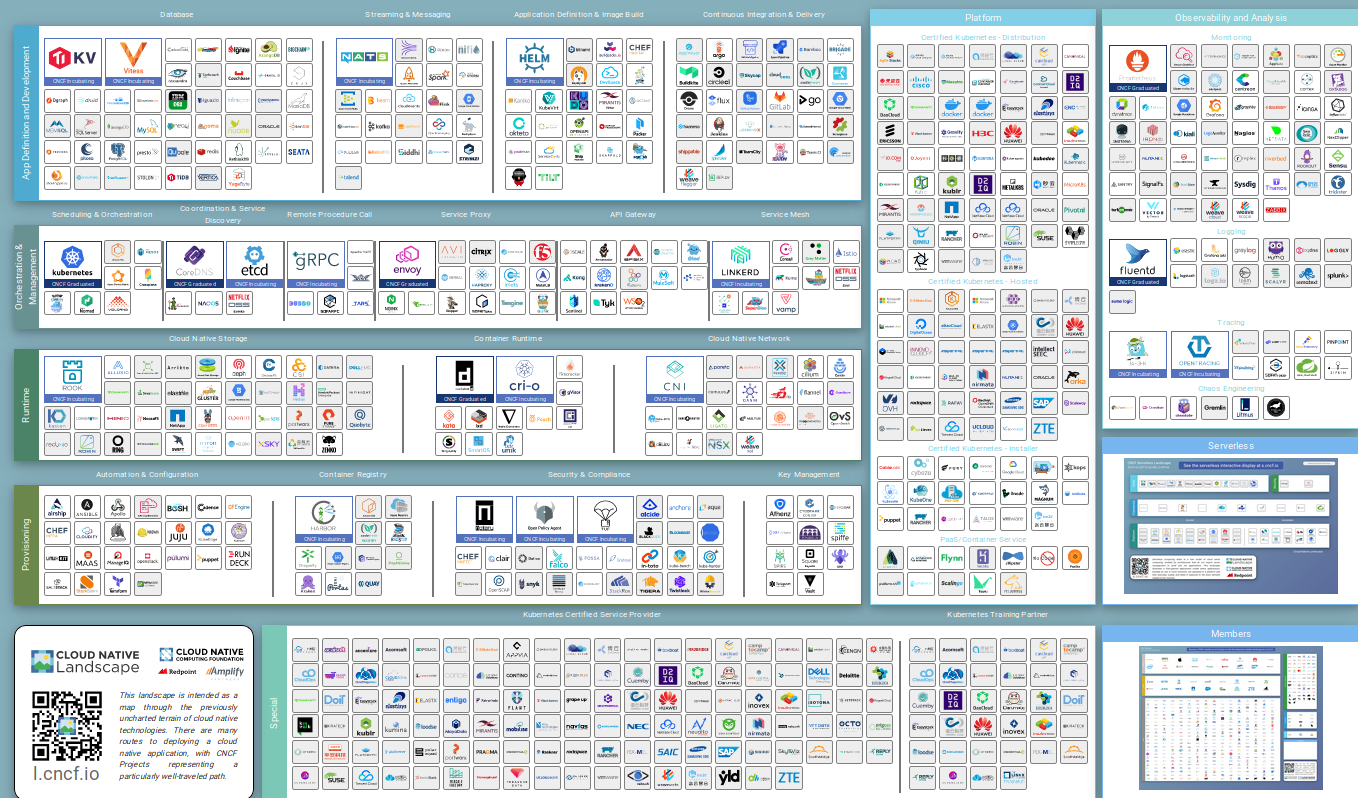Screen dimensions: 1358x798
Task: Click the cri-o runtime card
Action: click(525, 380)
